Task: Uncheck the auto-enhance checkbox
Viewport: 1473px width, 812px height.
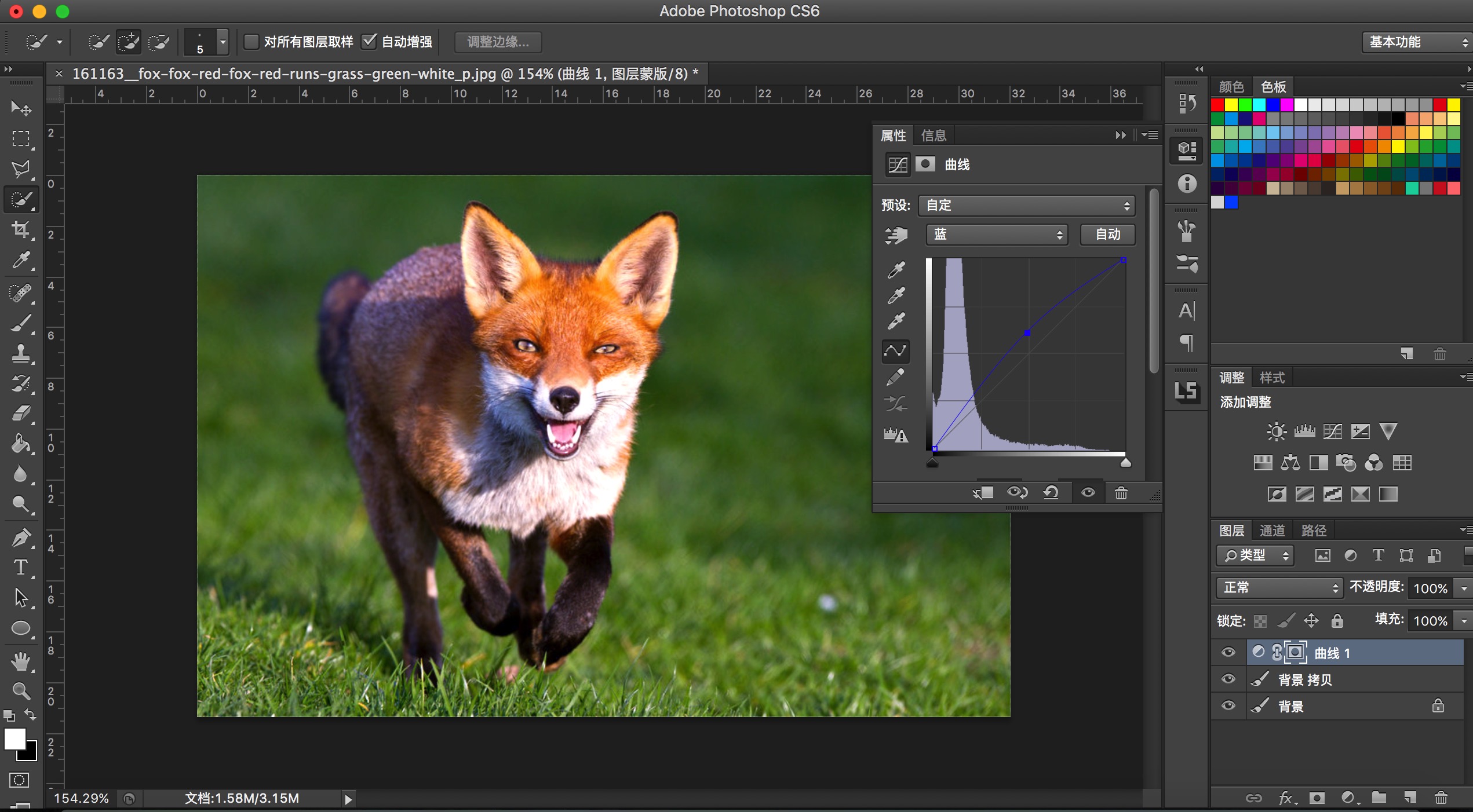Action: 369,42
